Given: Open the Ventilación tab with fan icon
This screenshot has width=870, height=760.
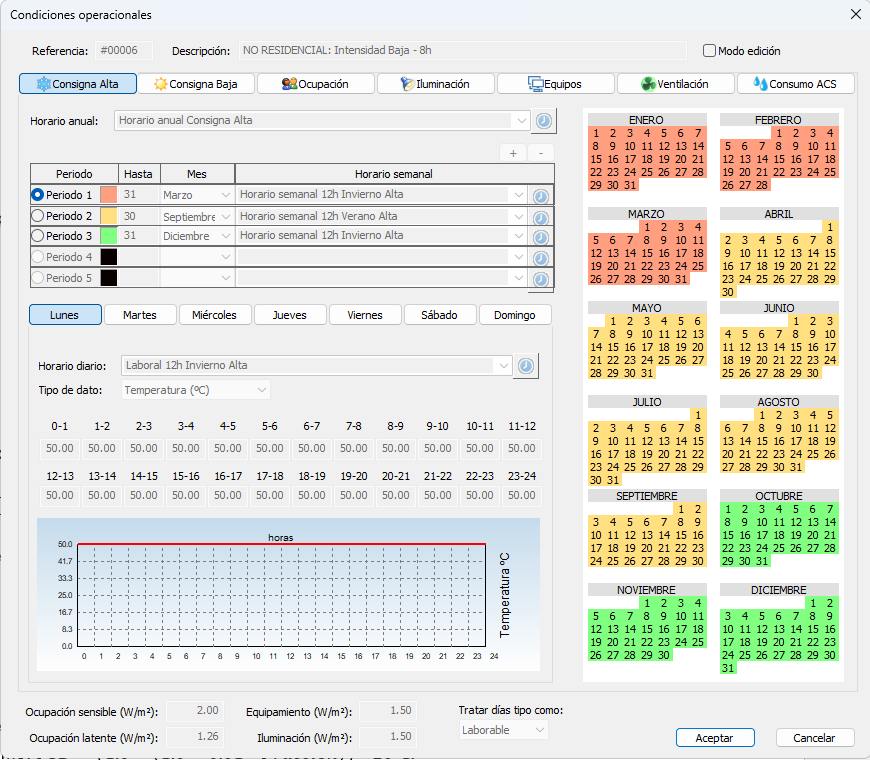Looking at the screenshot, I should click(675, 84).
